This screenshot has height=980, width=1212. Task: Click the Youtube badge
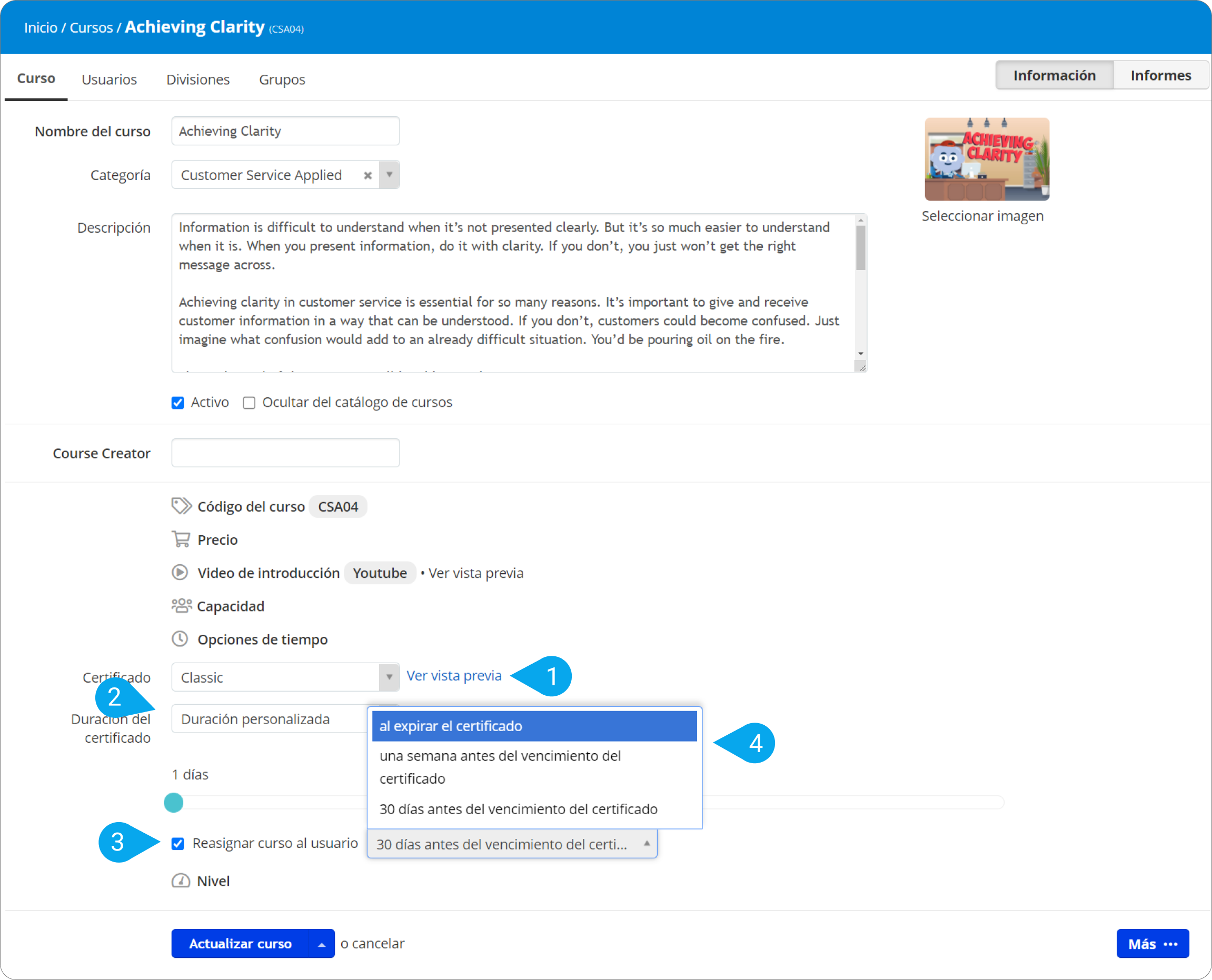coord(380,573)
